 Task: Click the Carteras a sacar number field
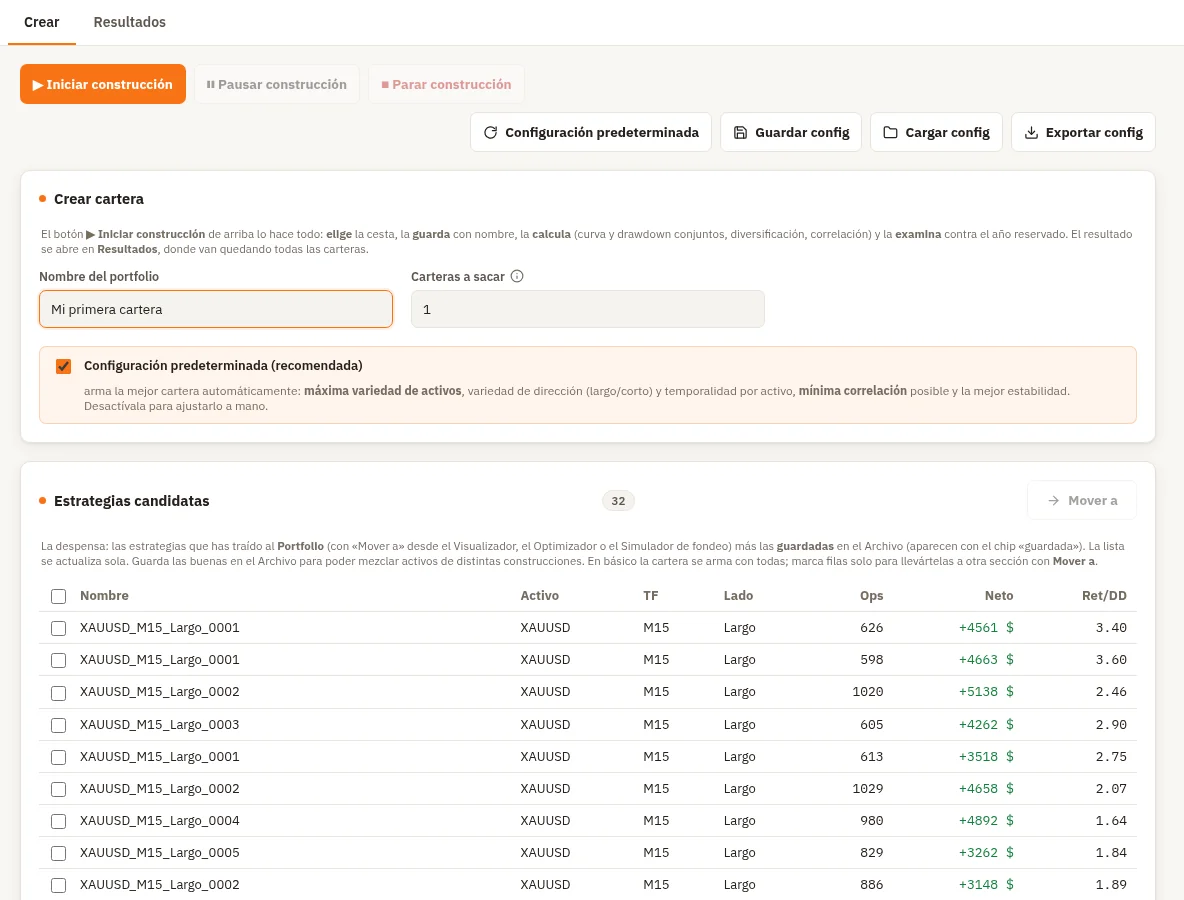[x=587, y=309]
